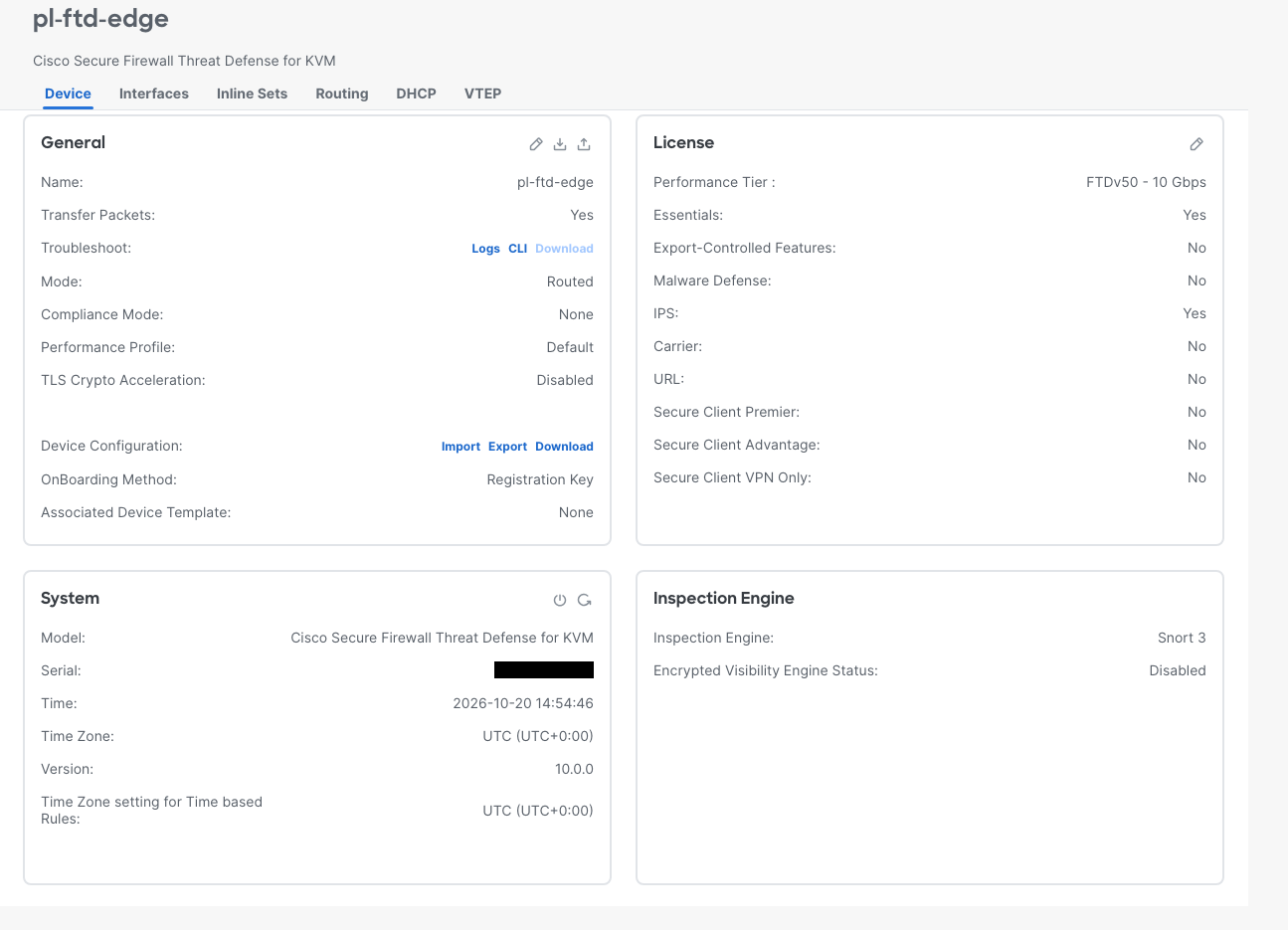Click the Transfer Packets value "Yes"
This screenshot has width=1288, height=930.
pos(582,215)
